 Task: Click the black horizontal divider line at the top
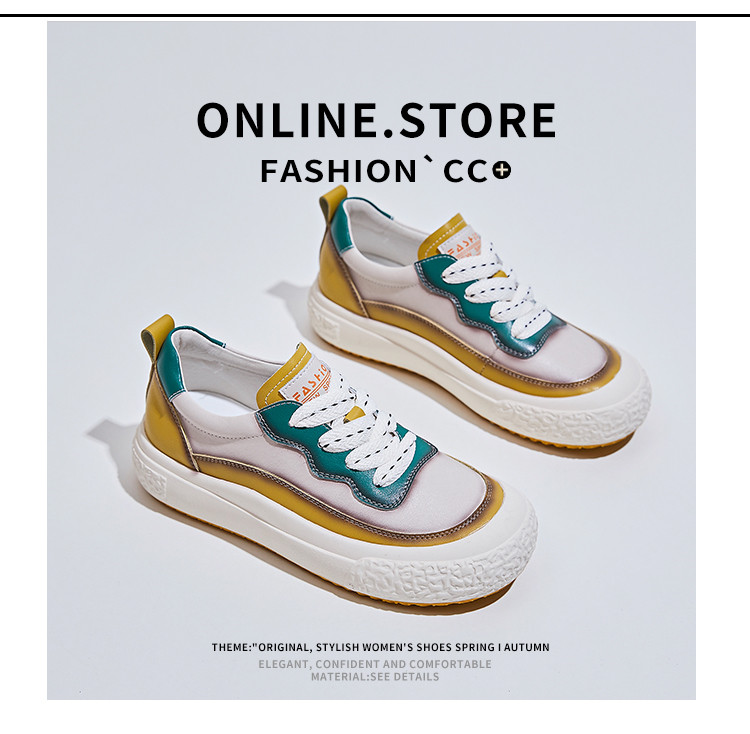tap(375, 16)
